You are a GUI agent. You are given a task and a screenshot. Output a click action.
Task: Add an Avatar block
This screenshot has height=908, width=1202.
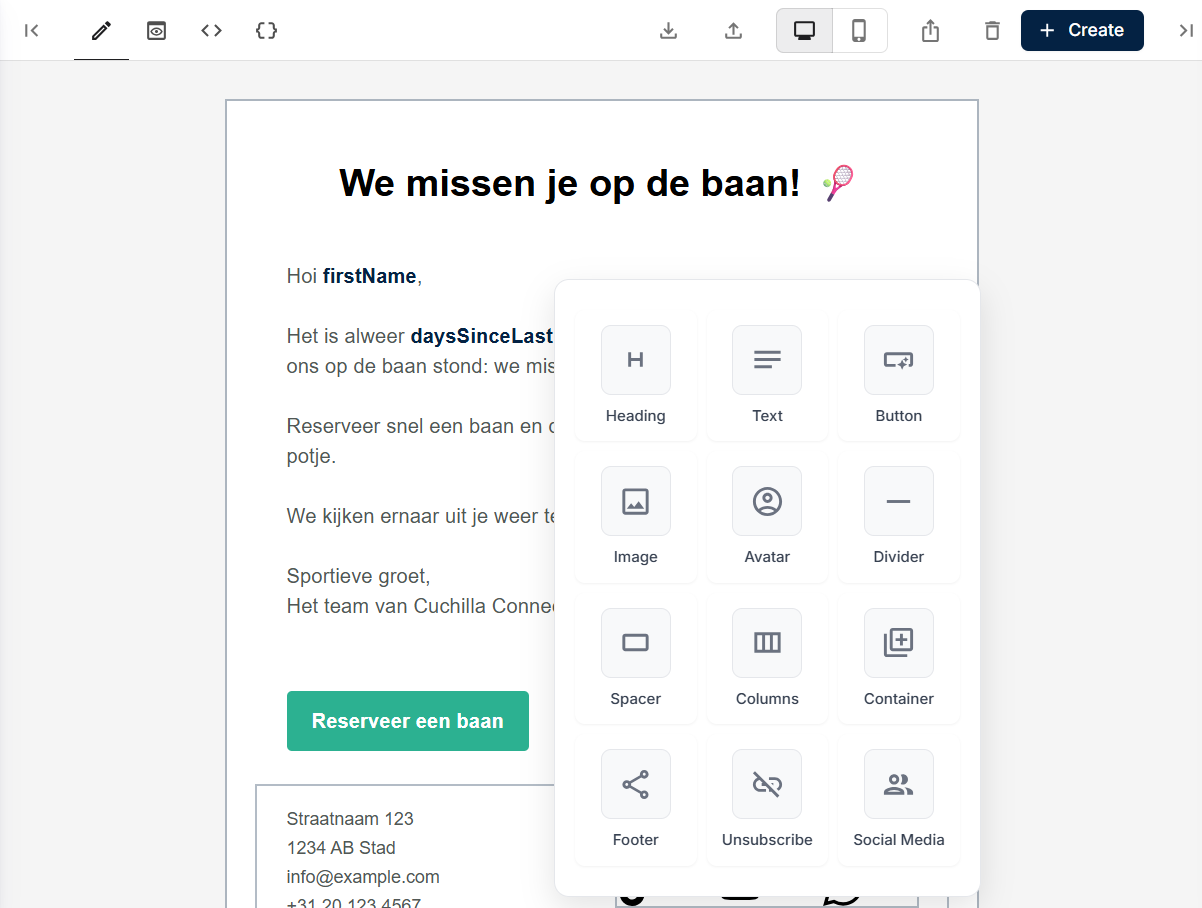(767, 515)
